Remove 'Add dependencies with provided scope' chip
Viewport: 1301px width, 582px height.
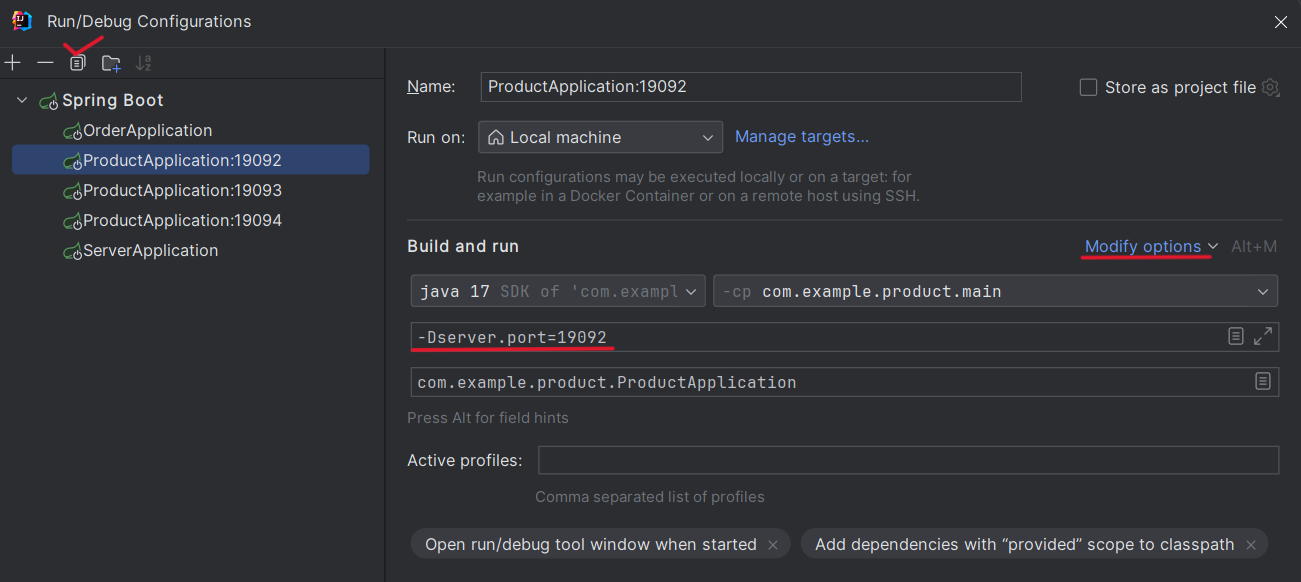tap(1249, 545)
